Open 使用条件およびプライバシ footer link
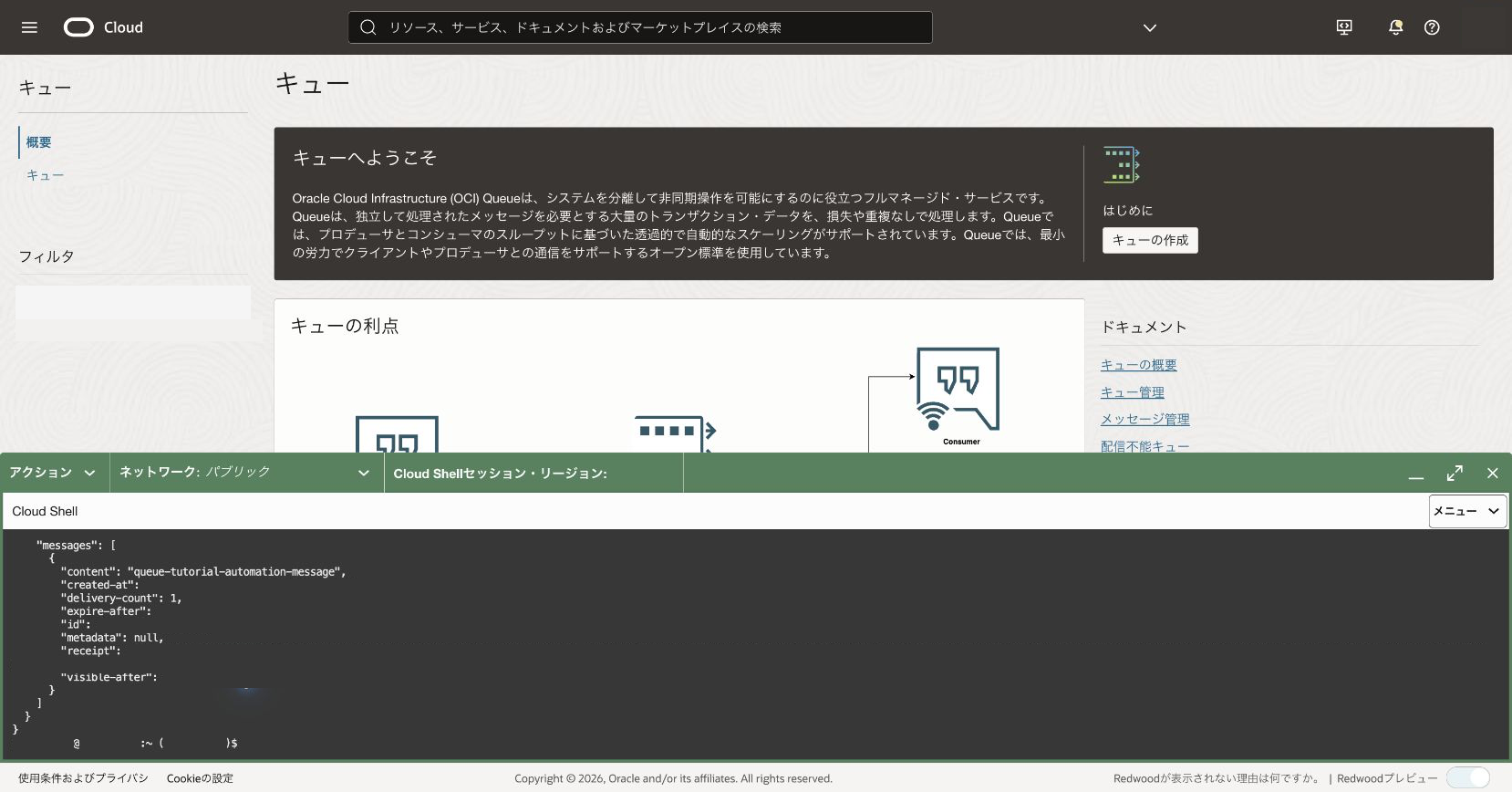The image size is (1512, 792). (x=83, y=778)
